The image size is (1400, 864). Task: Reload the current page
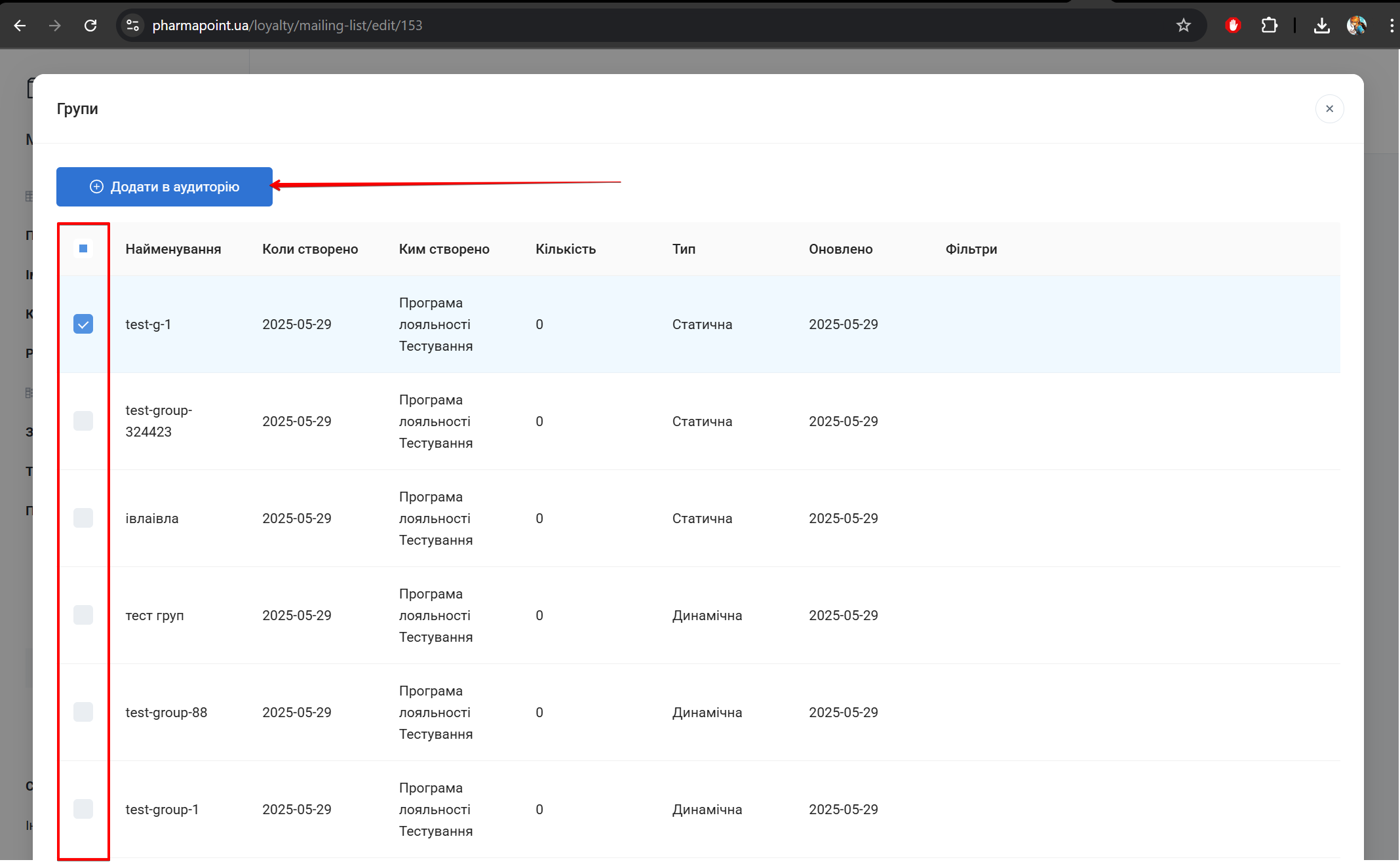click(90, 26)
